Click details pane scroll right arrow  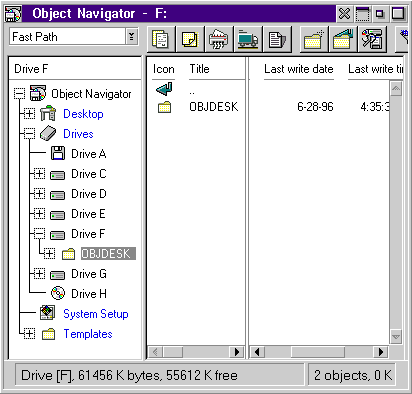pyautogui.click(x=381, y=352)
